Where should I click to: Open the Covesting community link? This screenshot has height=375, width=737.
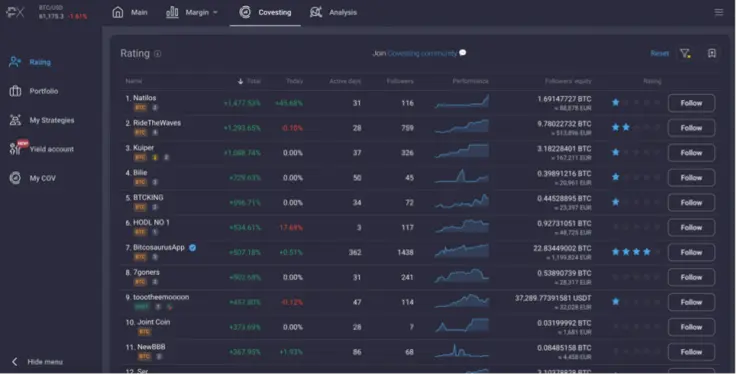pos(422,53)
